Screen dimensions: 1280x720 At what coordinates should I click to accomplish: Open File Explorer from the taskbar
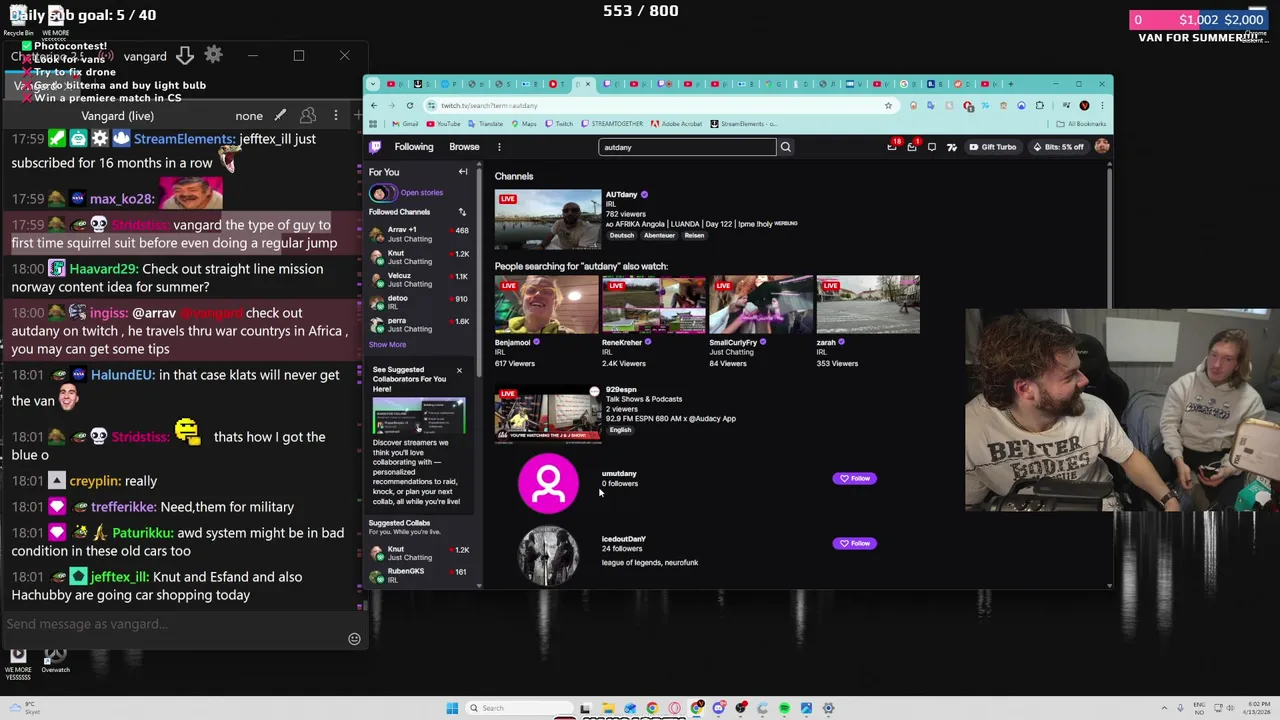(608, 708)
